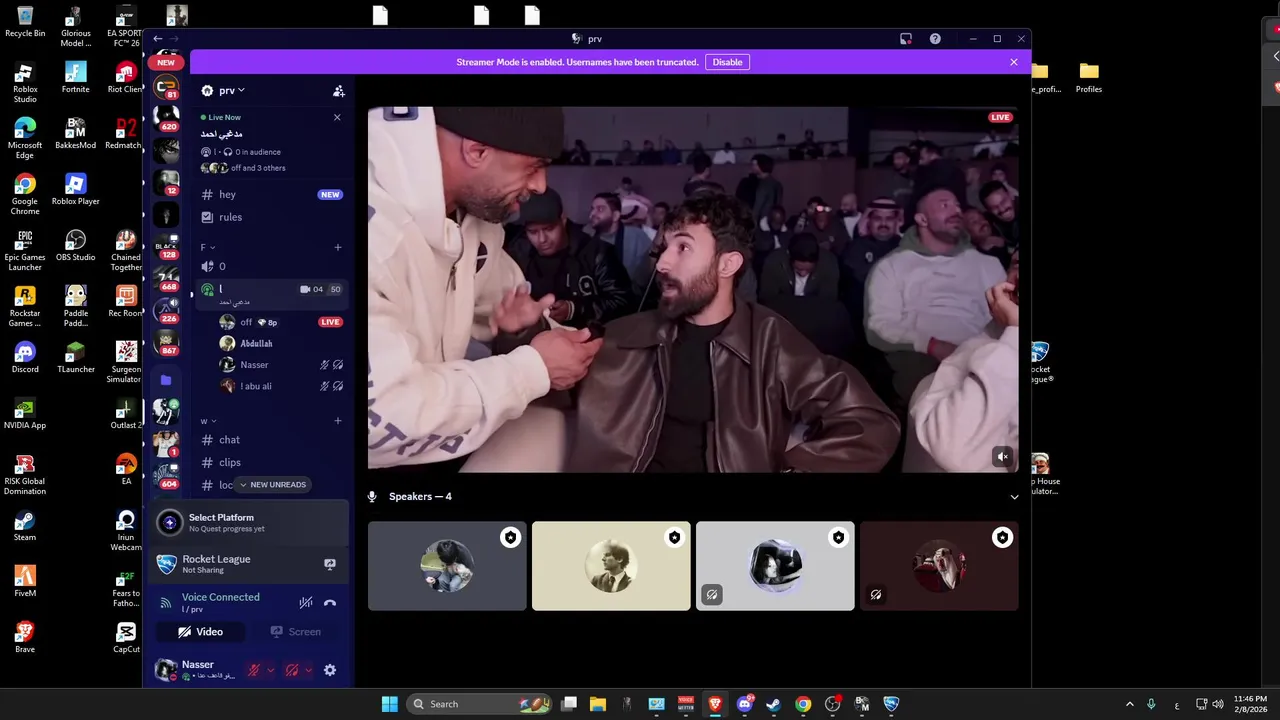Jump to NEW UNREADS
The image size is (1280, 720).
coord(272,484)
